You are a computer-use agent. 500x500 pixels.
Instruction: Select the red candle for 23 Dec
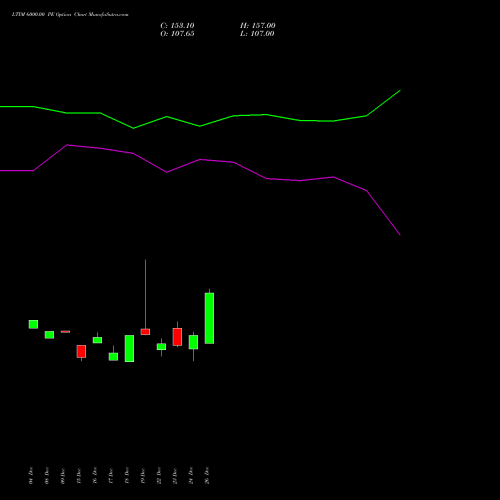click(177, 337)
